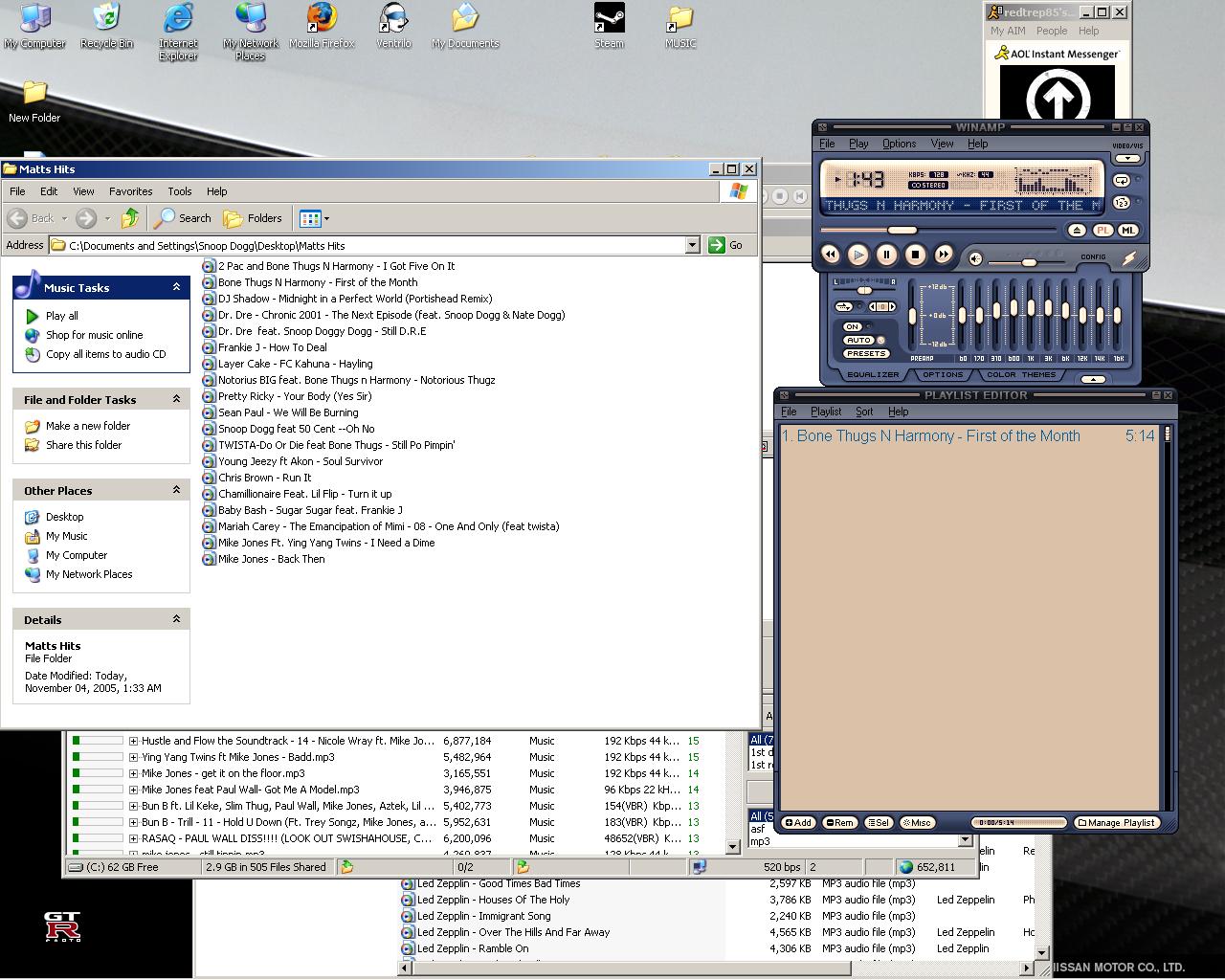Toggle shuffle mode in Winamp
The image size is (1225, 980).
click(x=1122, y=202)
